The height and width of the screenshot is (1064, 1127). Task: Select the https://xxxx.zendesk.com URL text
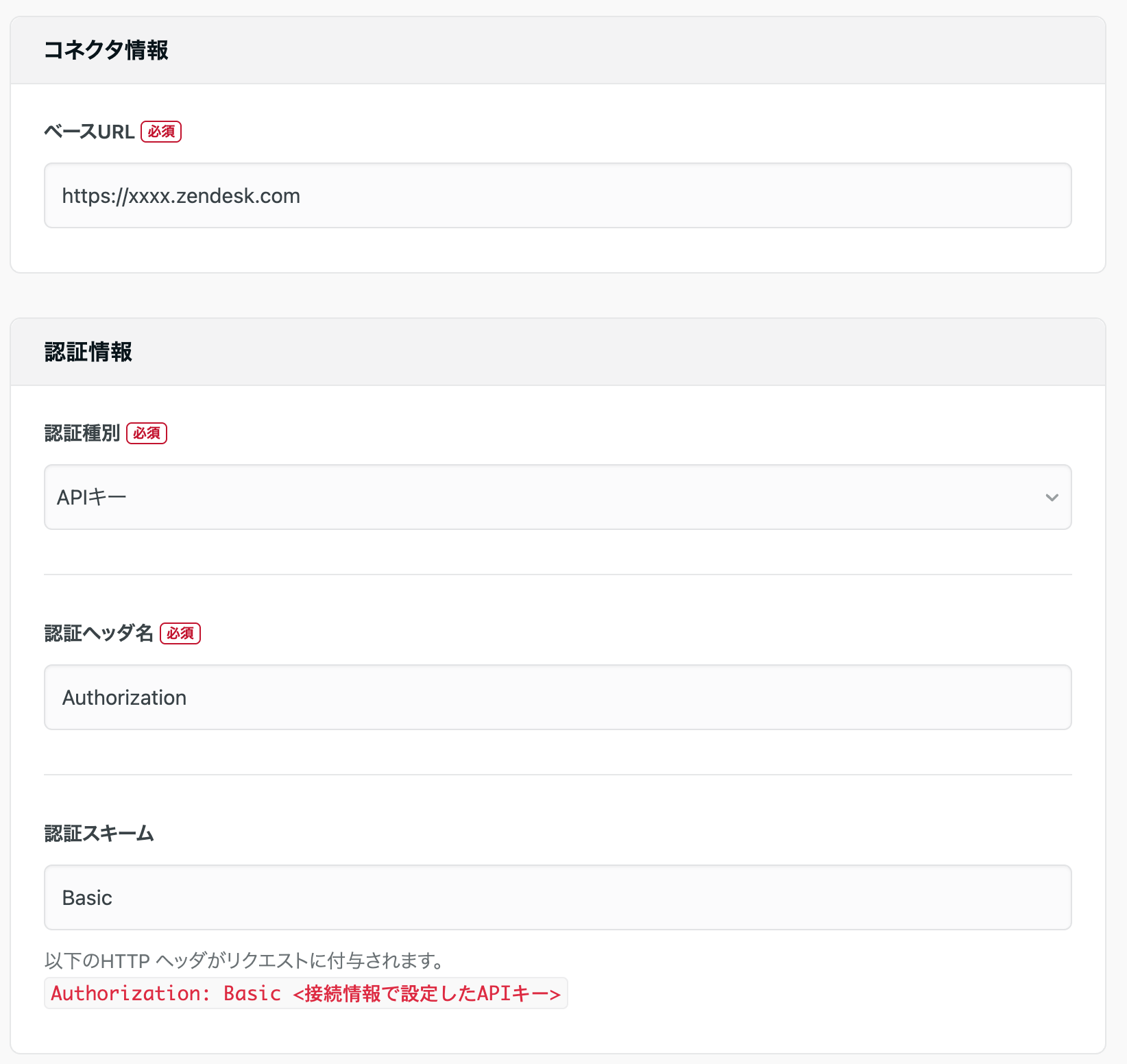(180, 195)
